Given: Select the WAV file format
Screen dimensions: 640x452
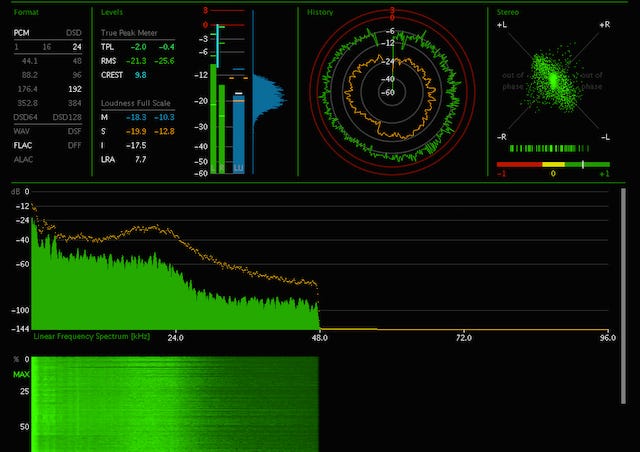Looking at the screenshot, I should 21,131.
